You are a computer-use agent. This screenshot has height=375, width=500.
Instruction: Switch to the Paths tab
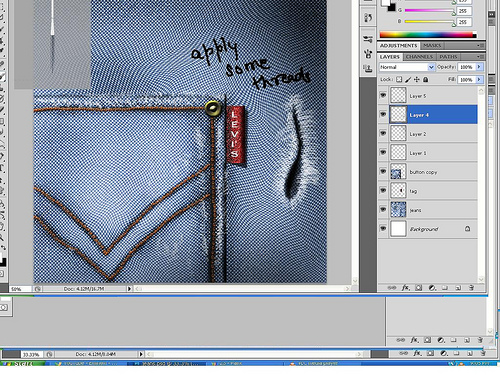tap(448, 57)
